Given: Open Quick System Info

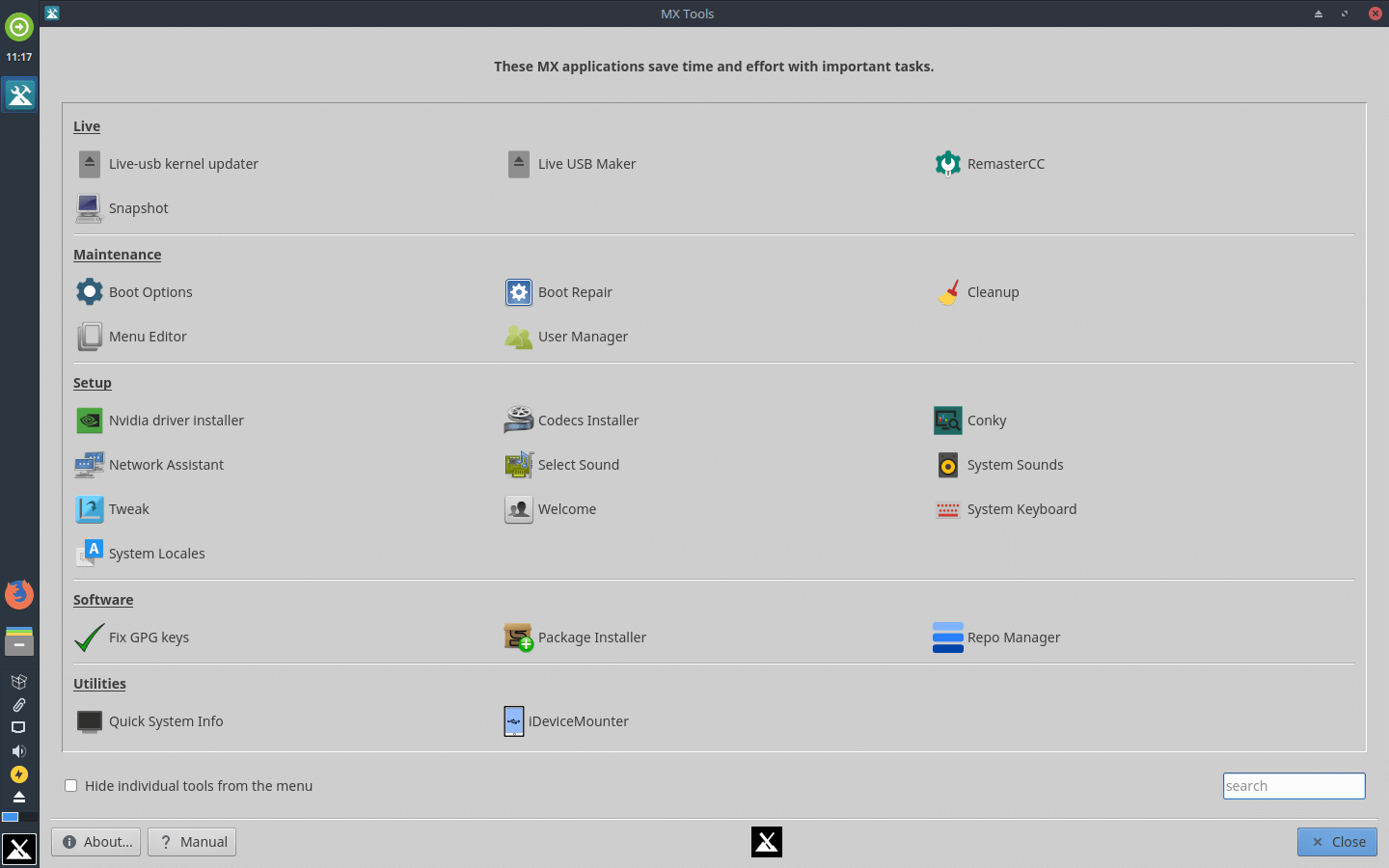Looking at the screenshot, I should 150,721.
